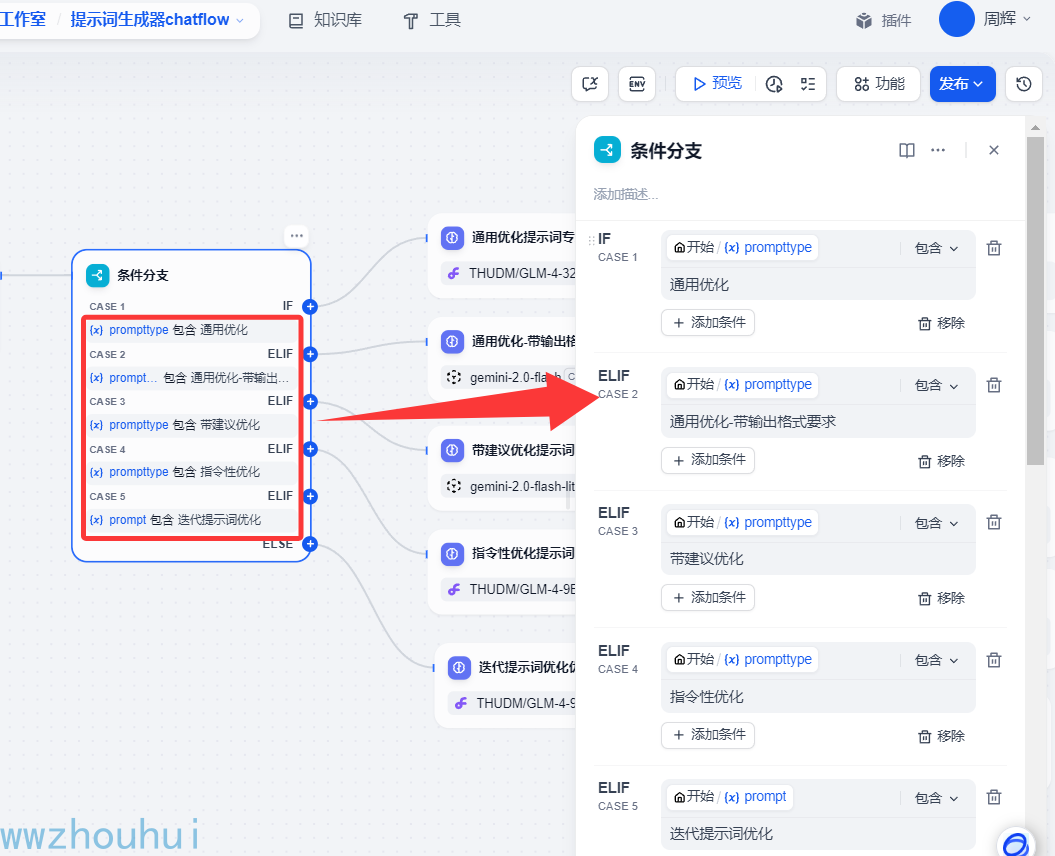Click plus handle on CASE 4 ELIF branch
The image size is (1055, 856).
(310, 449)
